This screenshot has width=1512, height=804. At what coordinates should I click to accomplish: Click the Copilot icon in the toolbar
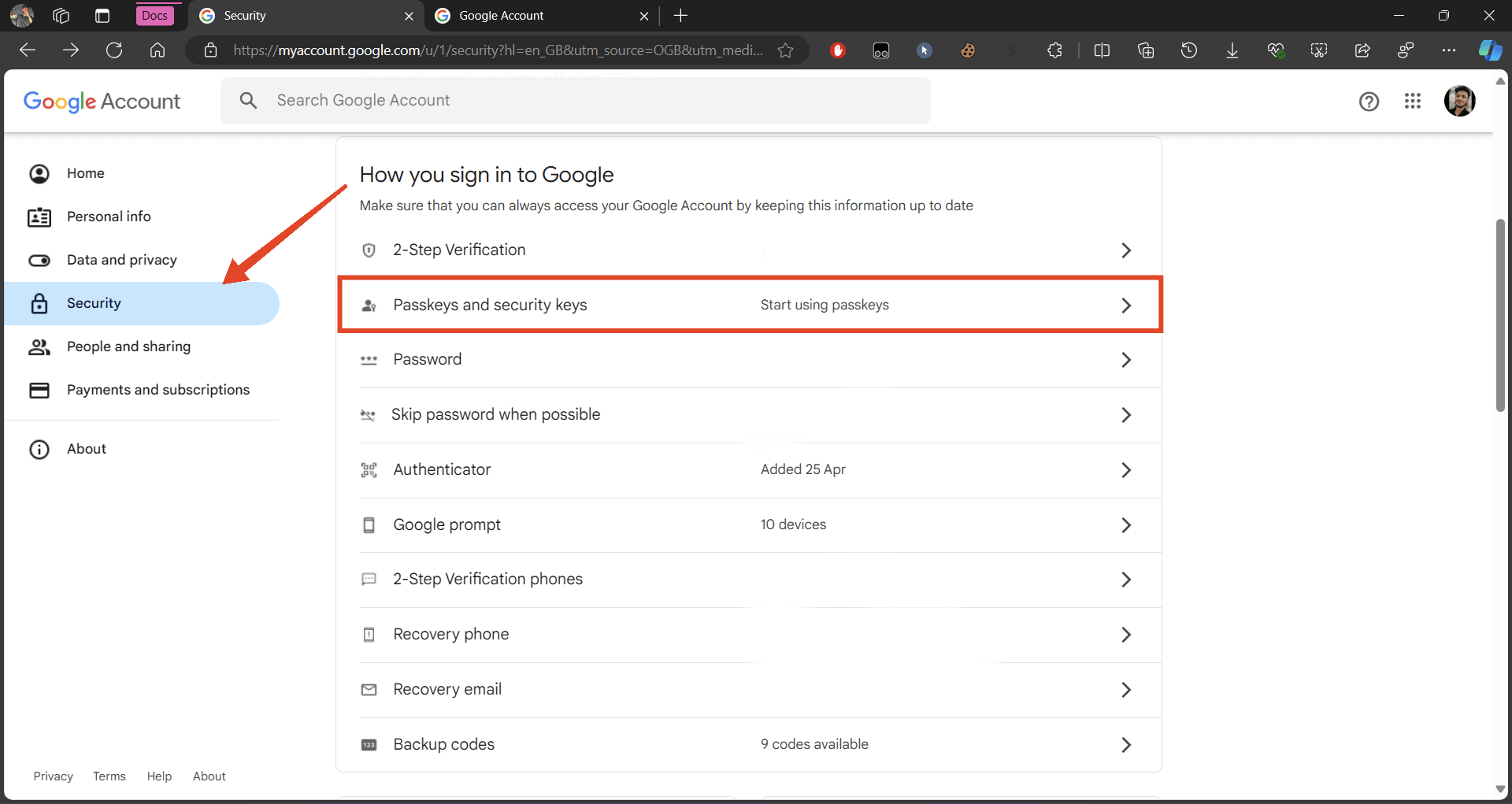[1489, 50]
